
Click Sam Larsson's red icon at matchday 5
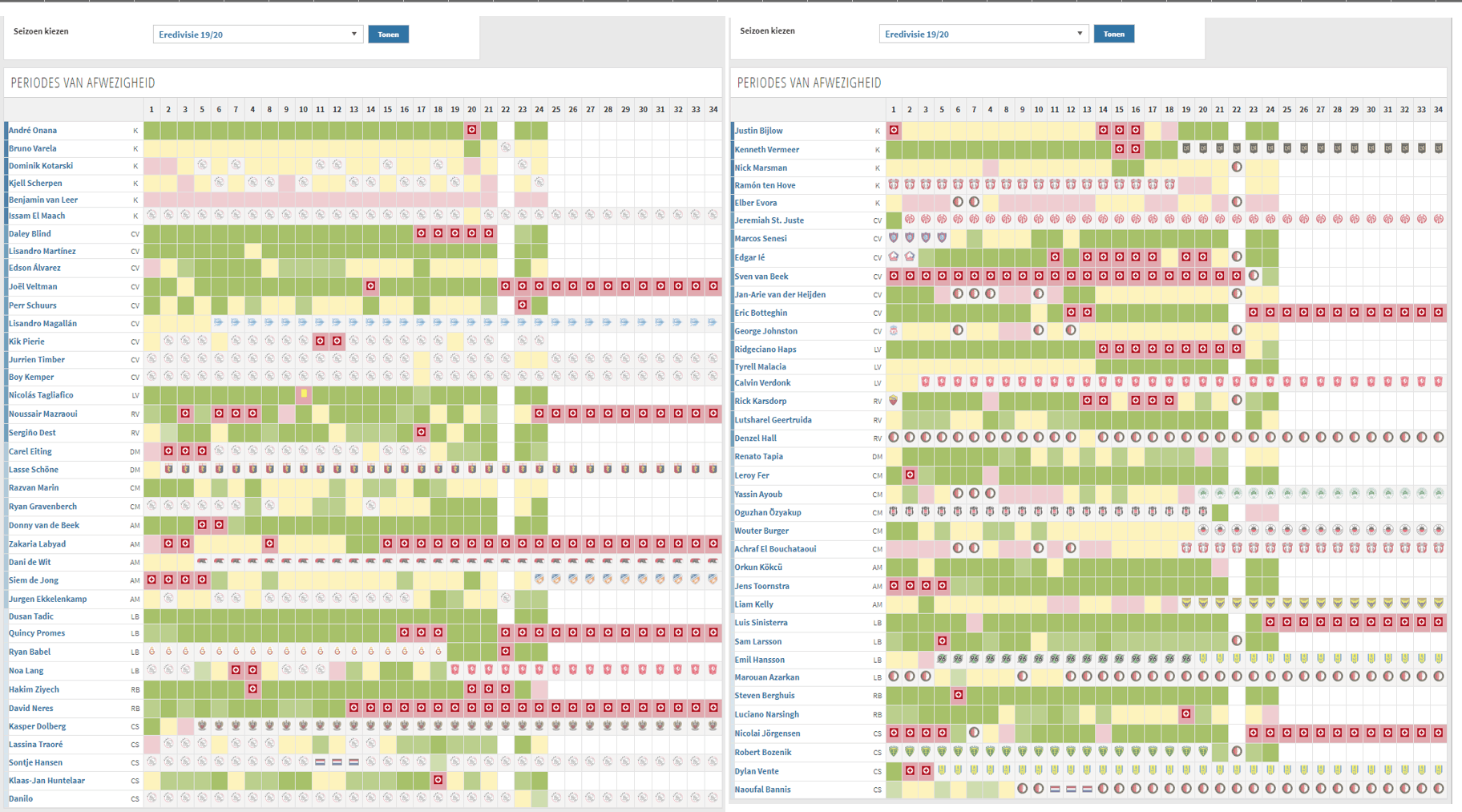coord(942,641)
